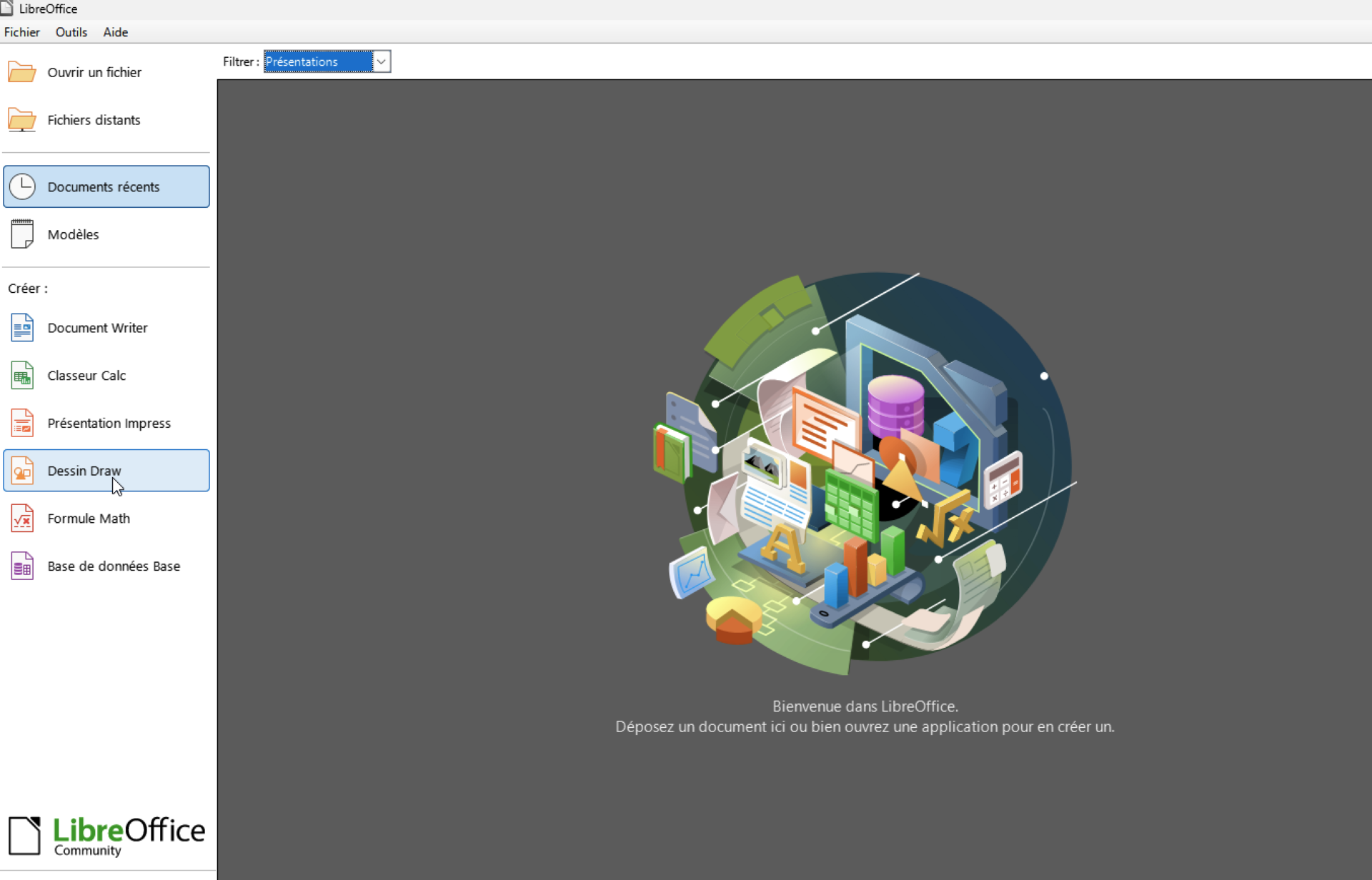
Task: Choose Ouvrir un fichier label
Action: tap(94, 72)
